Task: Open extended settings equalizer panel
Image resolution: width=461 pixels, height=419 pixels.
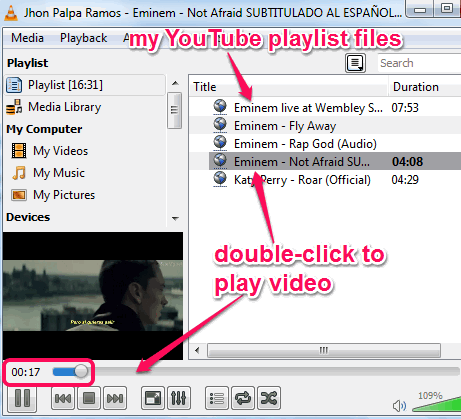Action: 179,398
